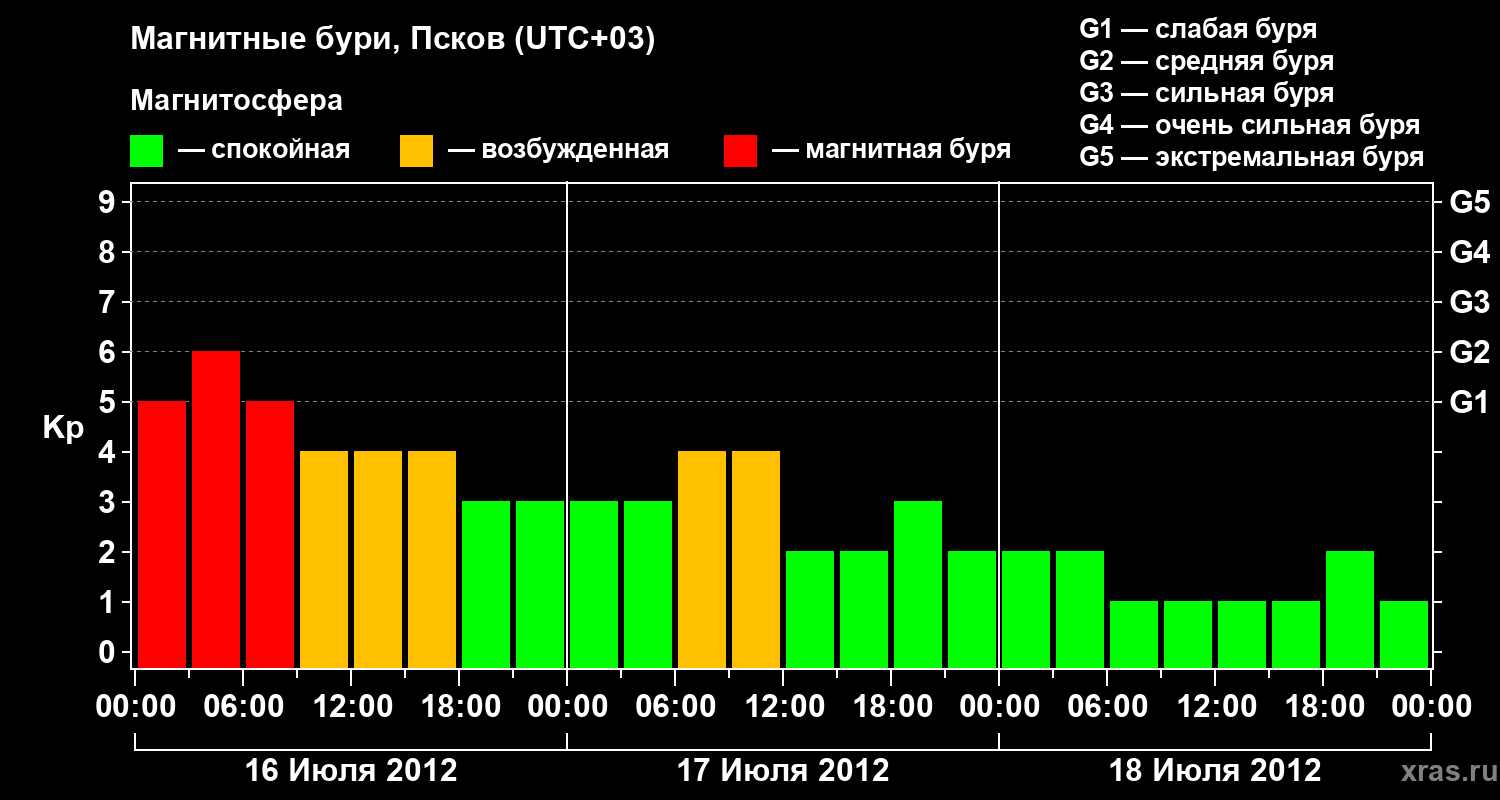
Task: Click the right-axis tick label 'G1'
Action: click(1470, 403)
